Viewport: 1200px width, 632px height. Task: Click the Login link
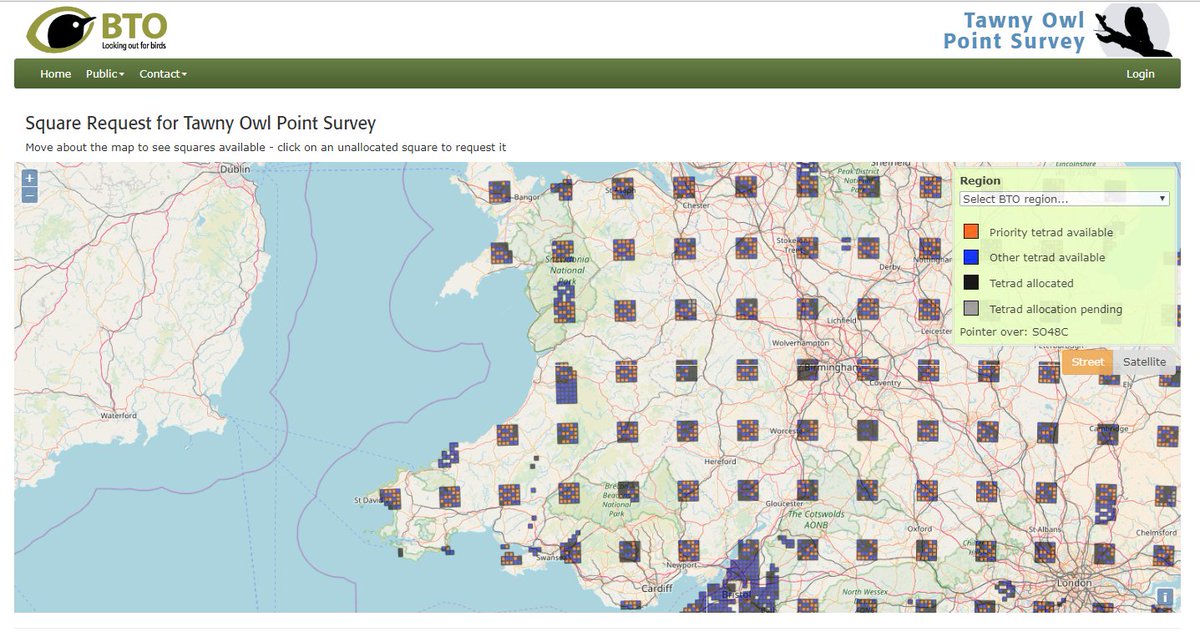coord(1140,74)
